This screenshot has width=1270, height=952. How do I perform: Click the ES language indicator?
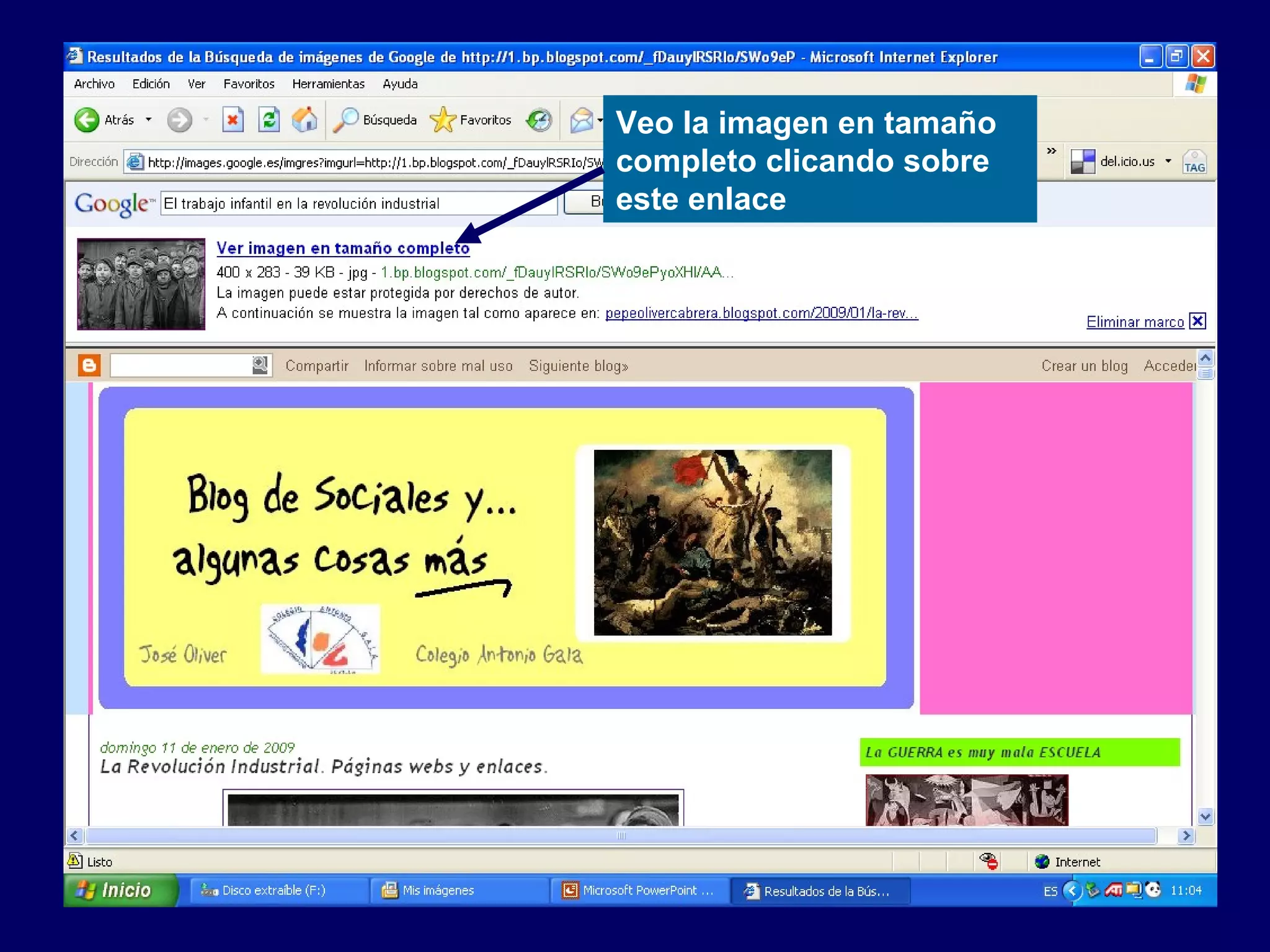click(x=1050, y=891)
